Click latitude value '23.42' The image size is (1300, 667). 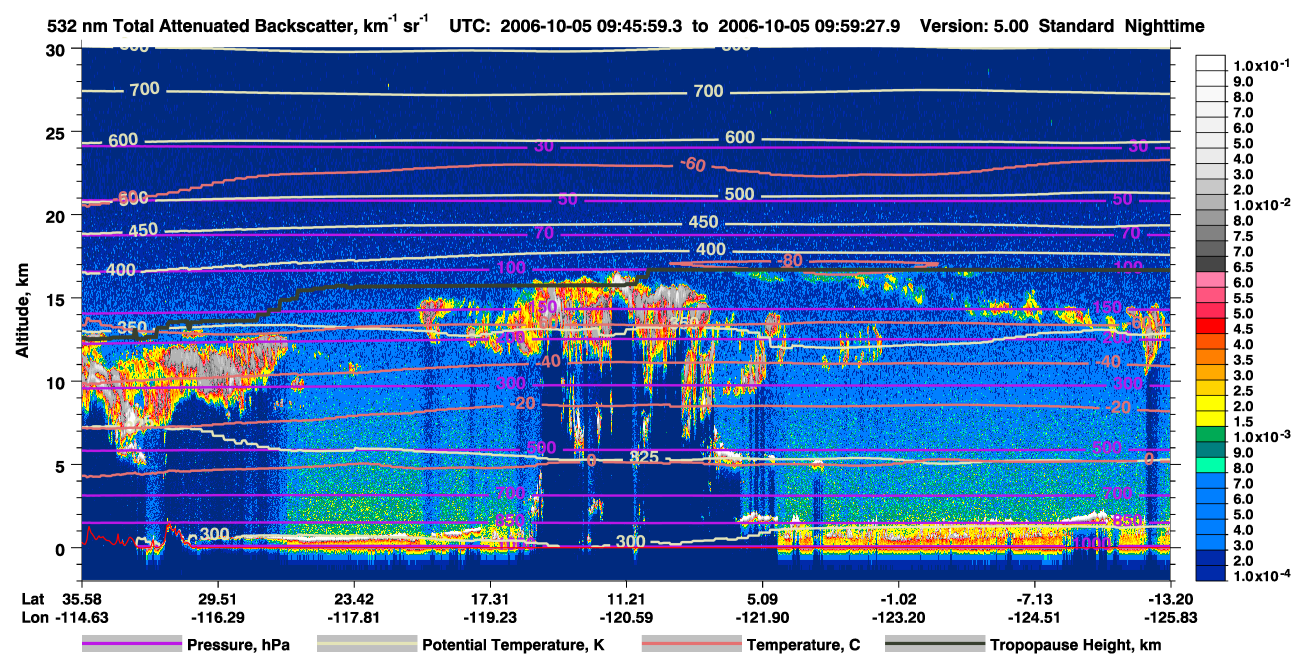(x=354, y=598)
